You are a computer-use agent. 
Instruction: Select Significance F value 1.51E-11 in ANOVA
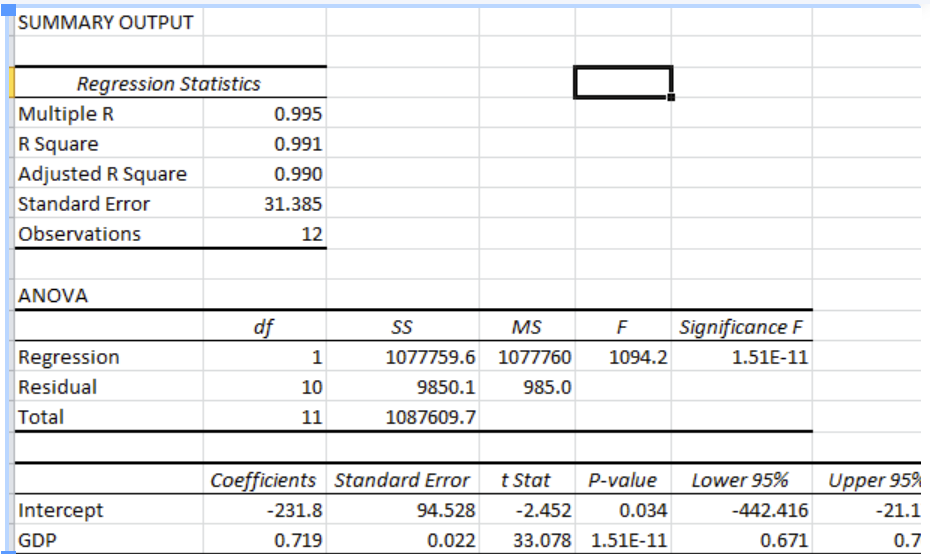741,357
